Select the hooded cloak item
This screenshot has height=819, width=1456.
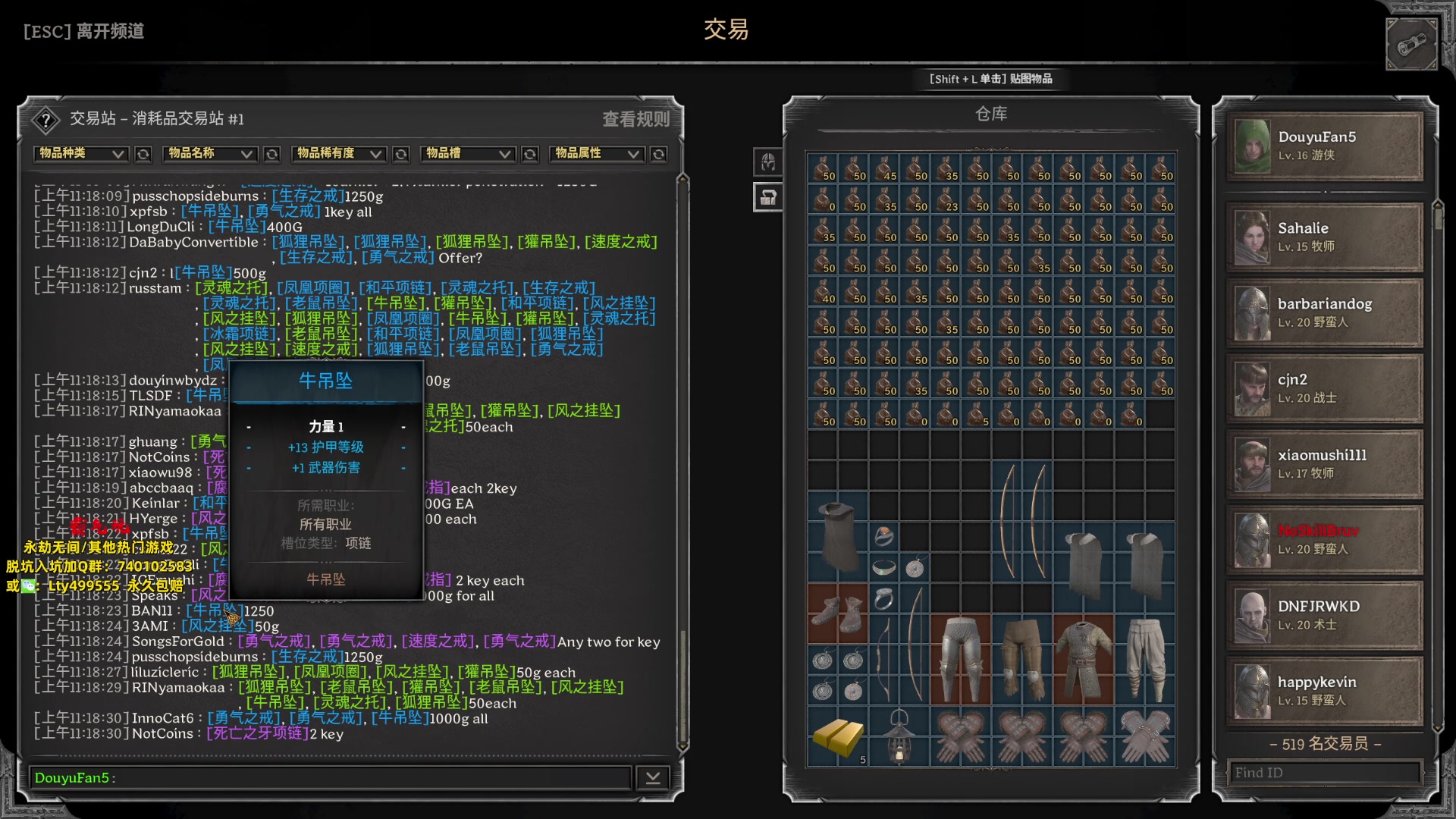838,536
